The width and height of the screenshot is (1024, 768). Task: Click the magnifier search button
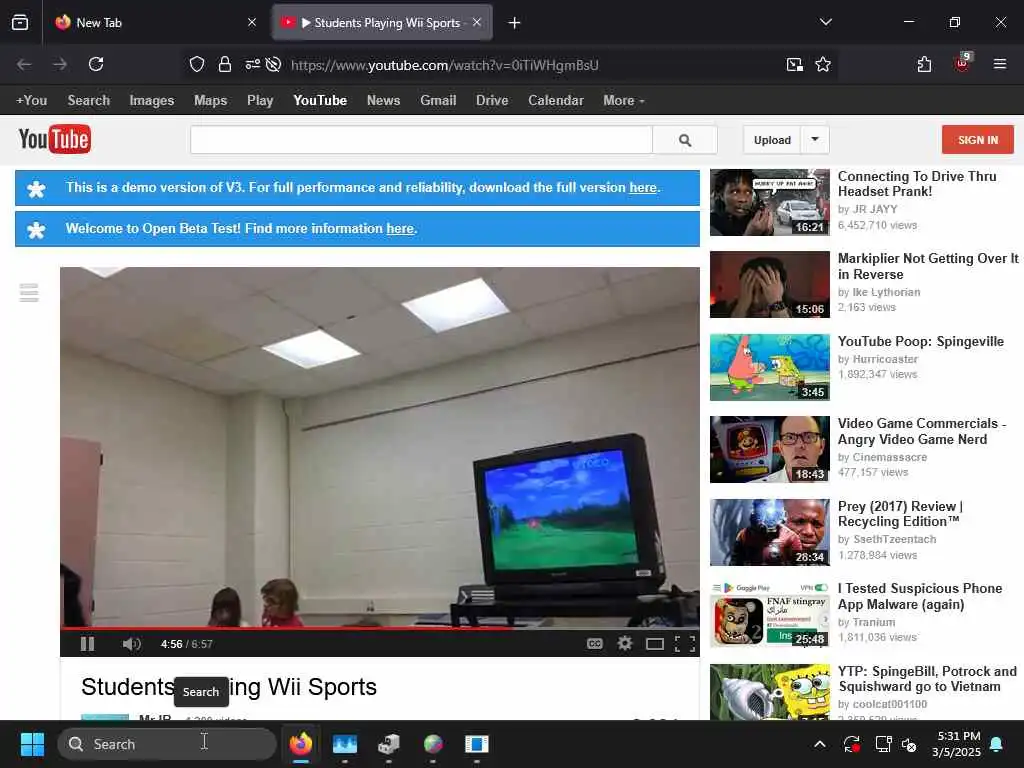coord(685,140)
